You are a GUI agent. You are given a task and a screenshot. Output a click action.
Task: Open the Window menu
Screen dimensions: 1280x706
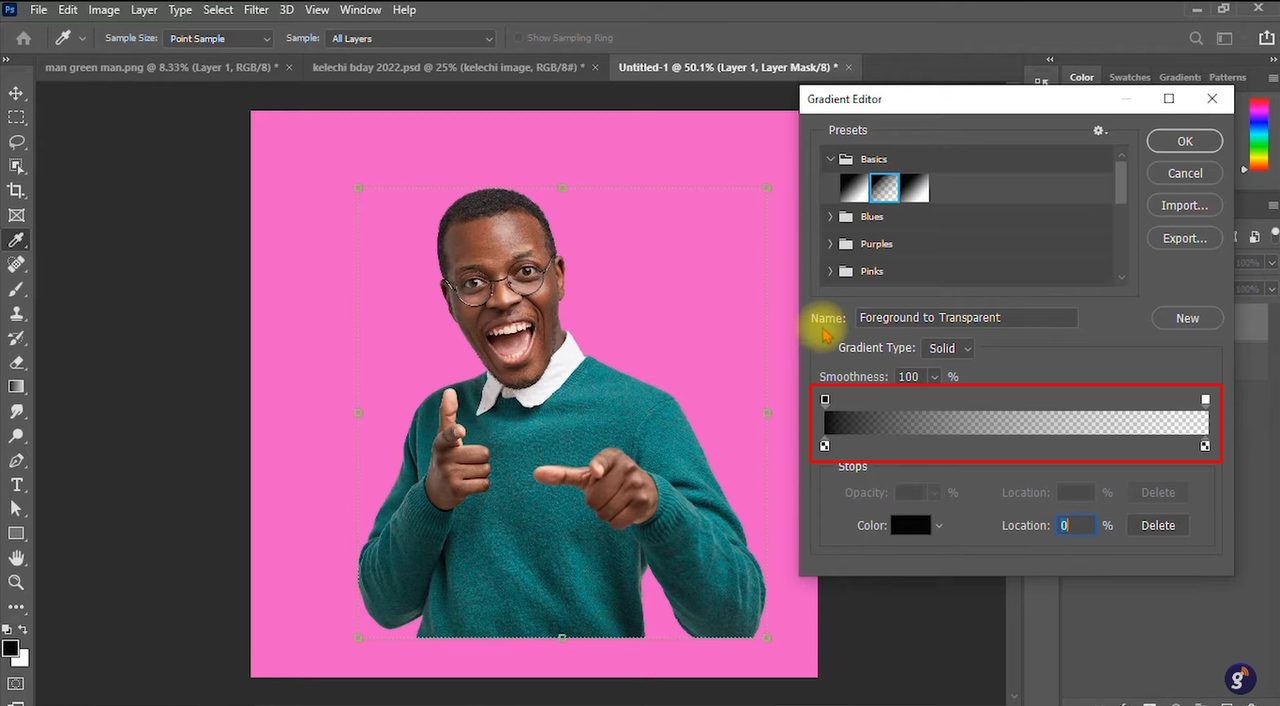[360, 10]
